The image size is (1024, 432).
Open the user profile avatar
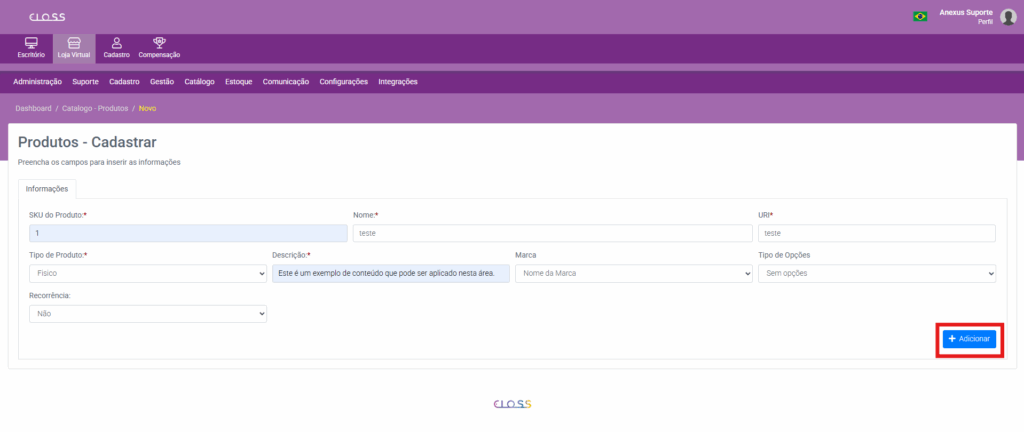(1007, 16)
